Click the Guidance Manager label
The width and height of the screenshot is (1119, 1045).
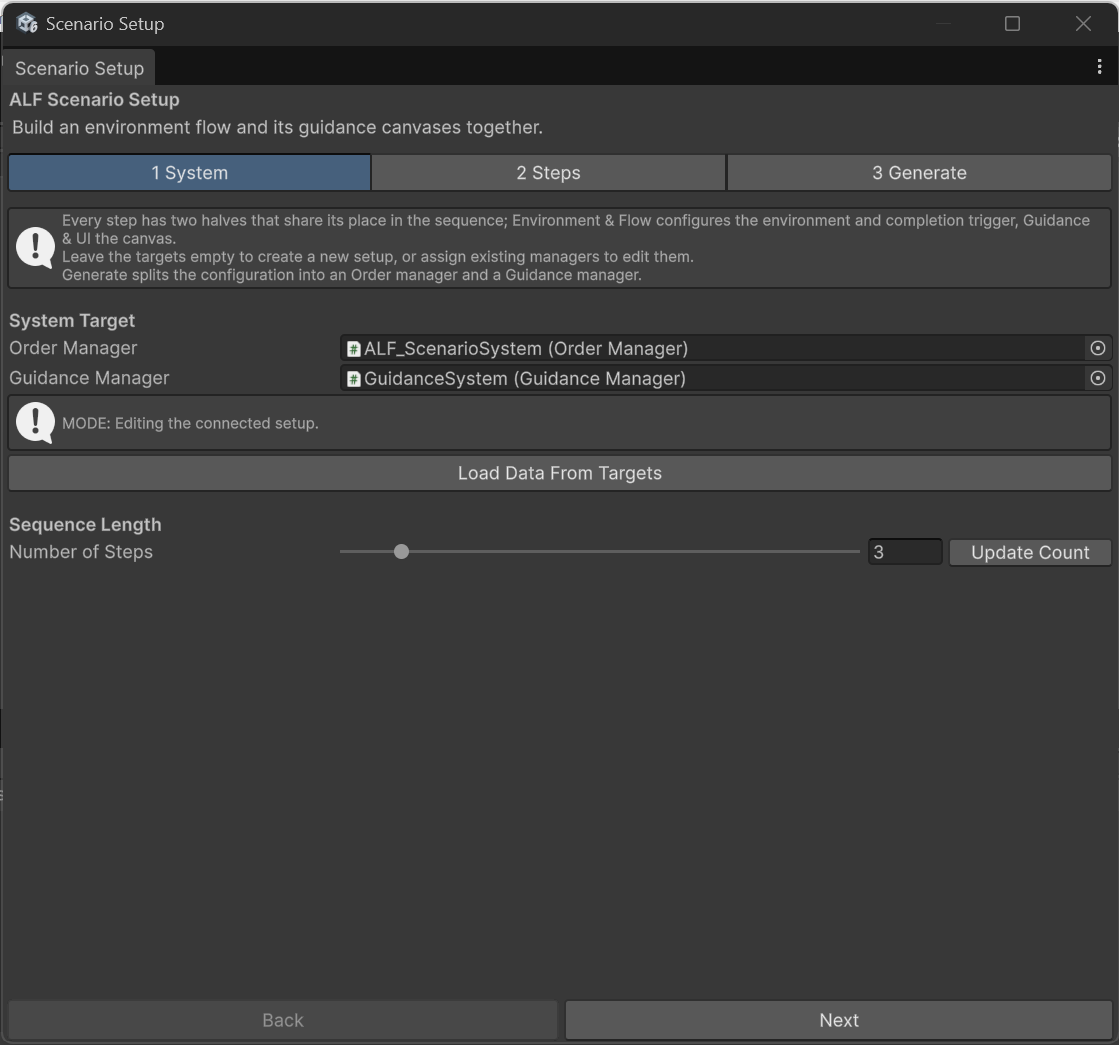click(x=89, y=378)
